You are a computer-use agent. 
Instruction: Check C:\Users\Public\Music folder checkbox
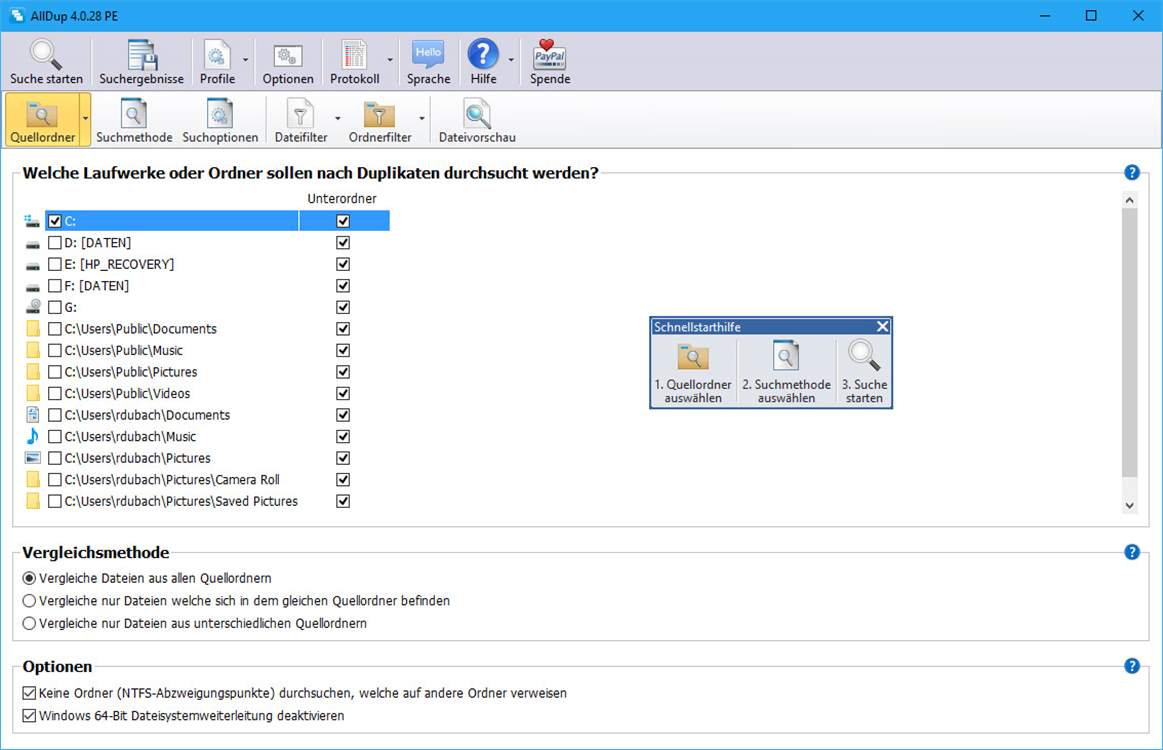[54, 350]
